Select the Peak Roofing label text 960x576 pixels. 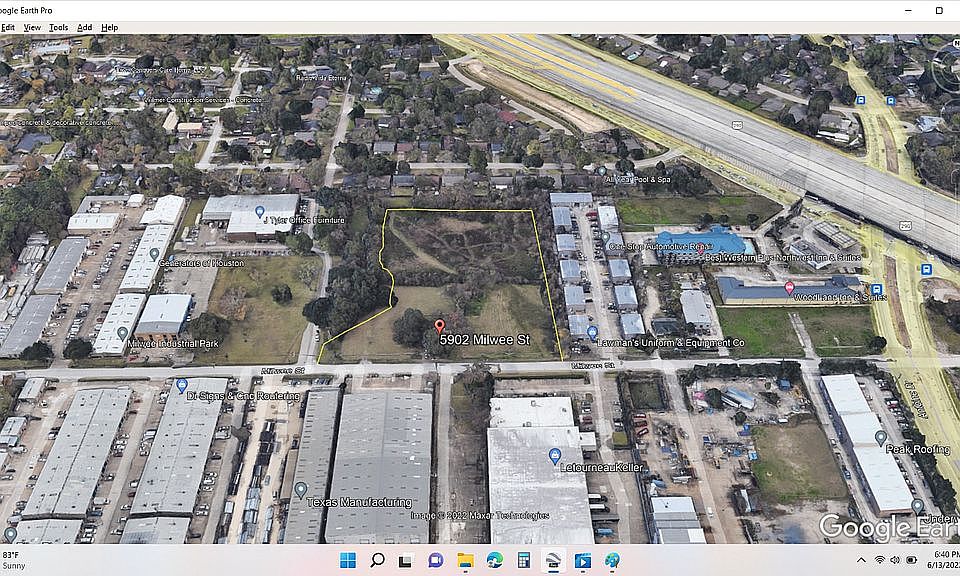918,449
